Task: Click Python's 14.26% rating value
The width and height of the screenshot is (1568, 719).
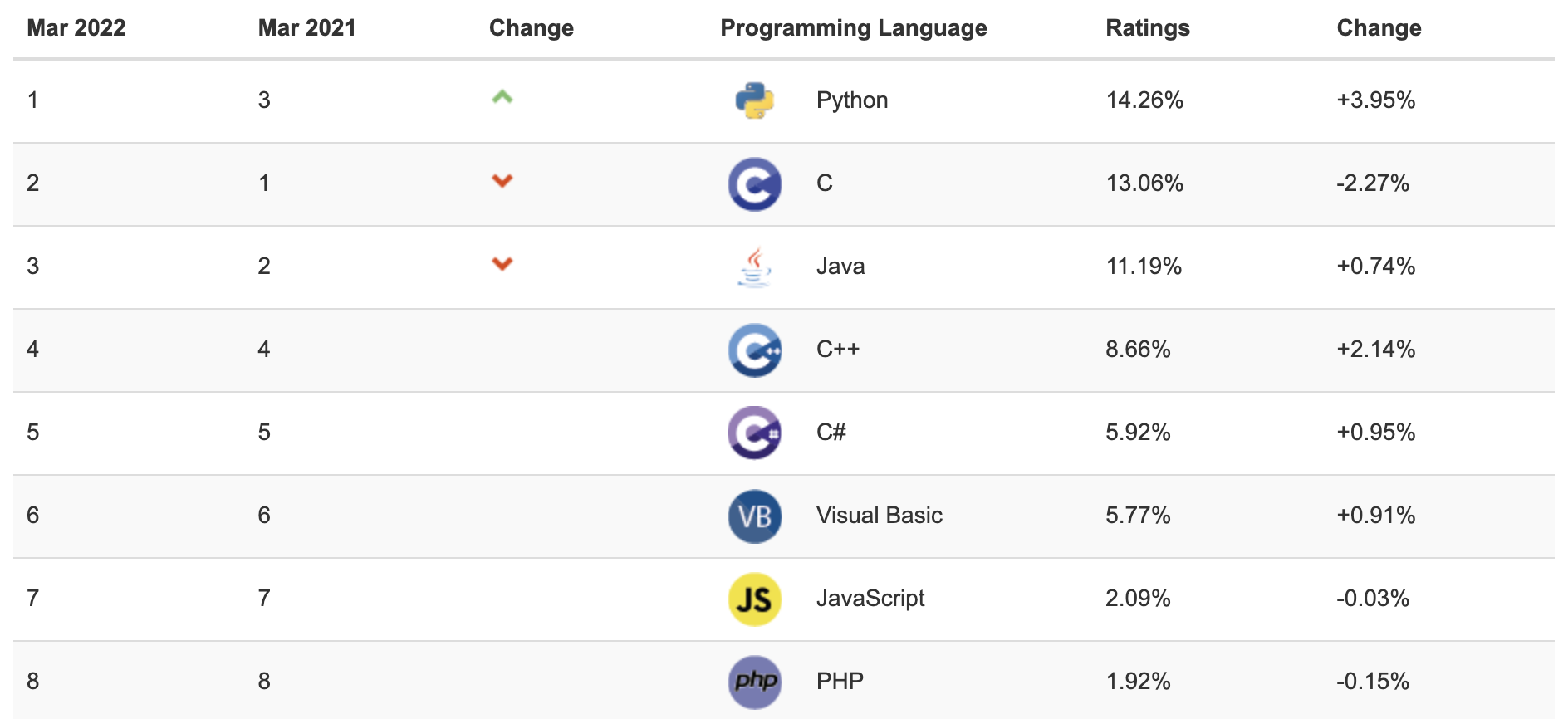Action: [x=1144, y=100]
